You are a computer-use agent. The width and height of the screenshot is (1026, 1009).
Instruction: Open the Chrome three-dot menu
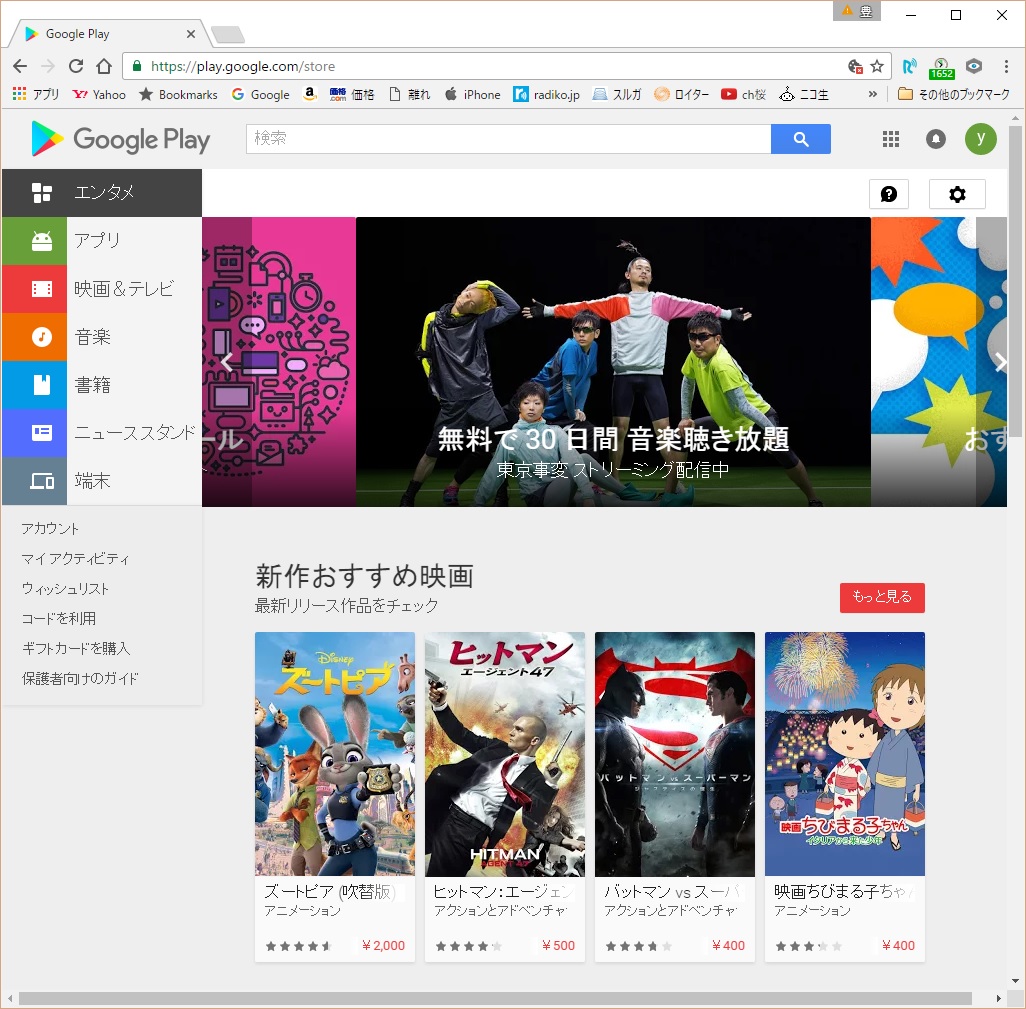pos(1006,66)
